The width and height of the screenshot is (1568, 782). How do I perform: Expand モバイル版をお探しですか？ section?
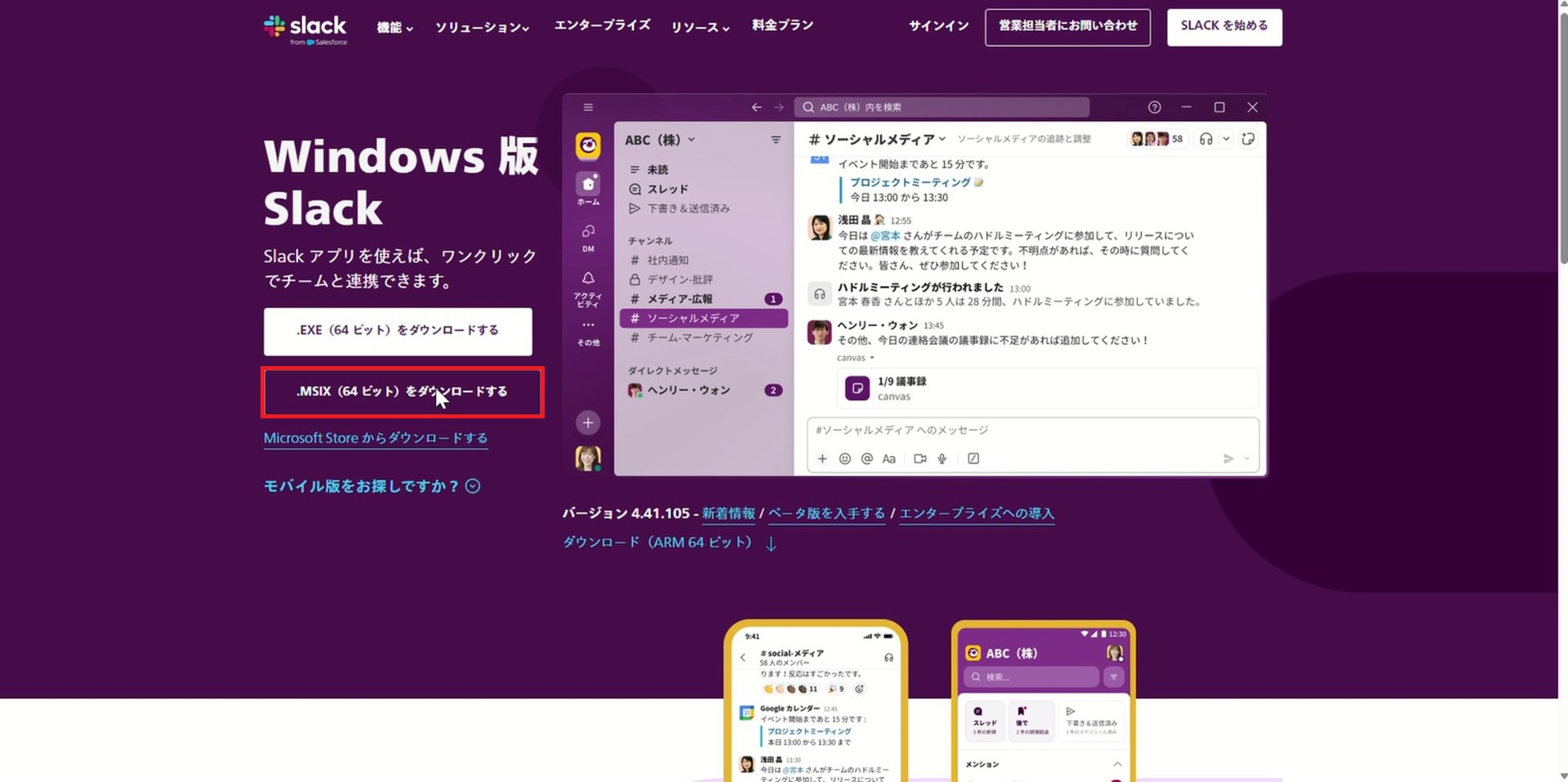pyautogui.click(x=372, y=486)
